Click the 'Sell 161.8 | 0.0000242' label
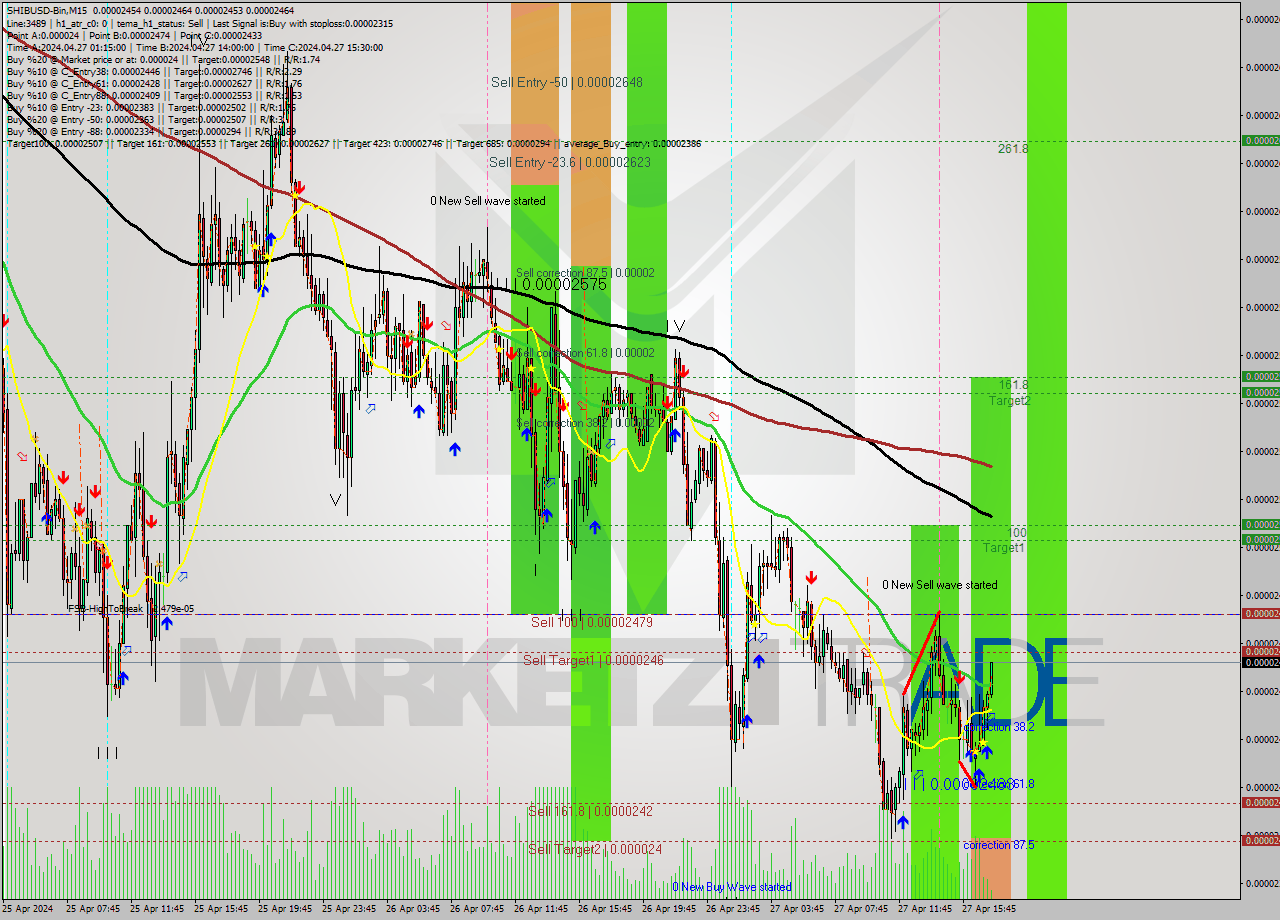This screenshot has width=1280, height=920. click(590, 811)
